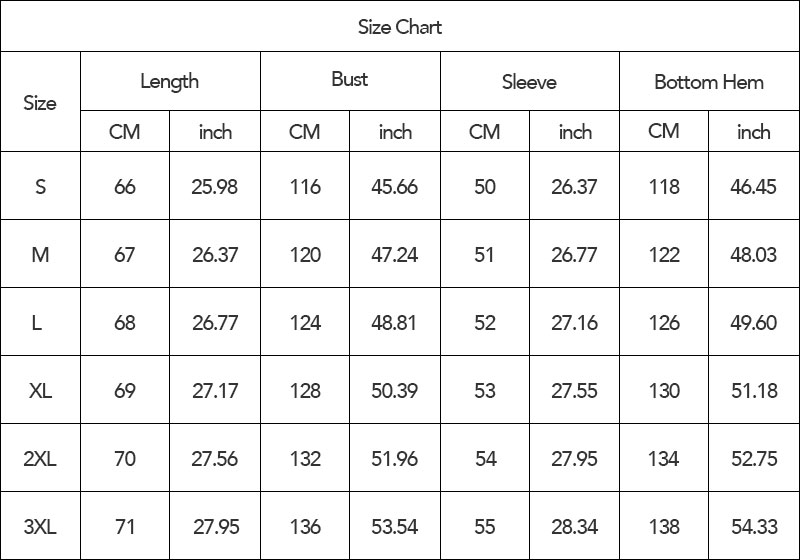Select the Sleeve column header
The height and width of the screenshot is (560, 800).
pyautogui.click(x=529, y=82)
